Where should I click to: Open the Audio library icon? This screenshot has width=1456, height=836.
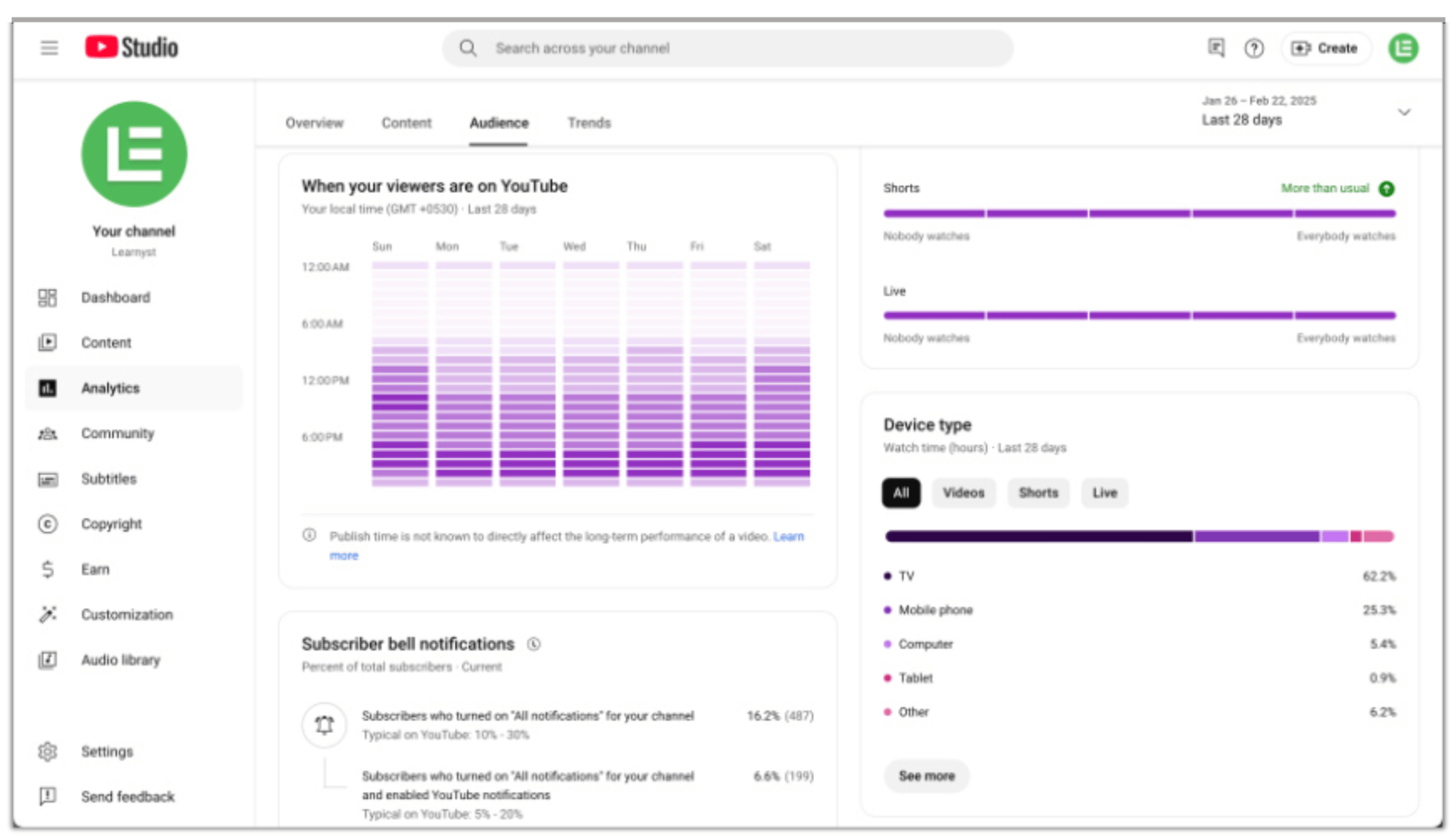[48, 660]
